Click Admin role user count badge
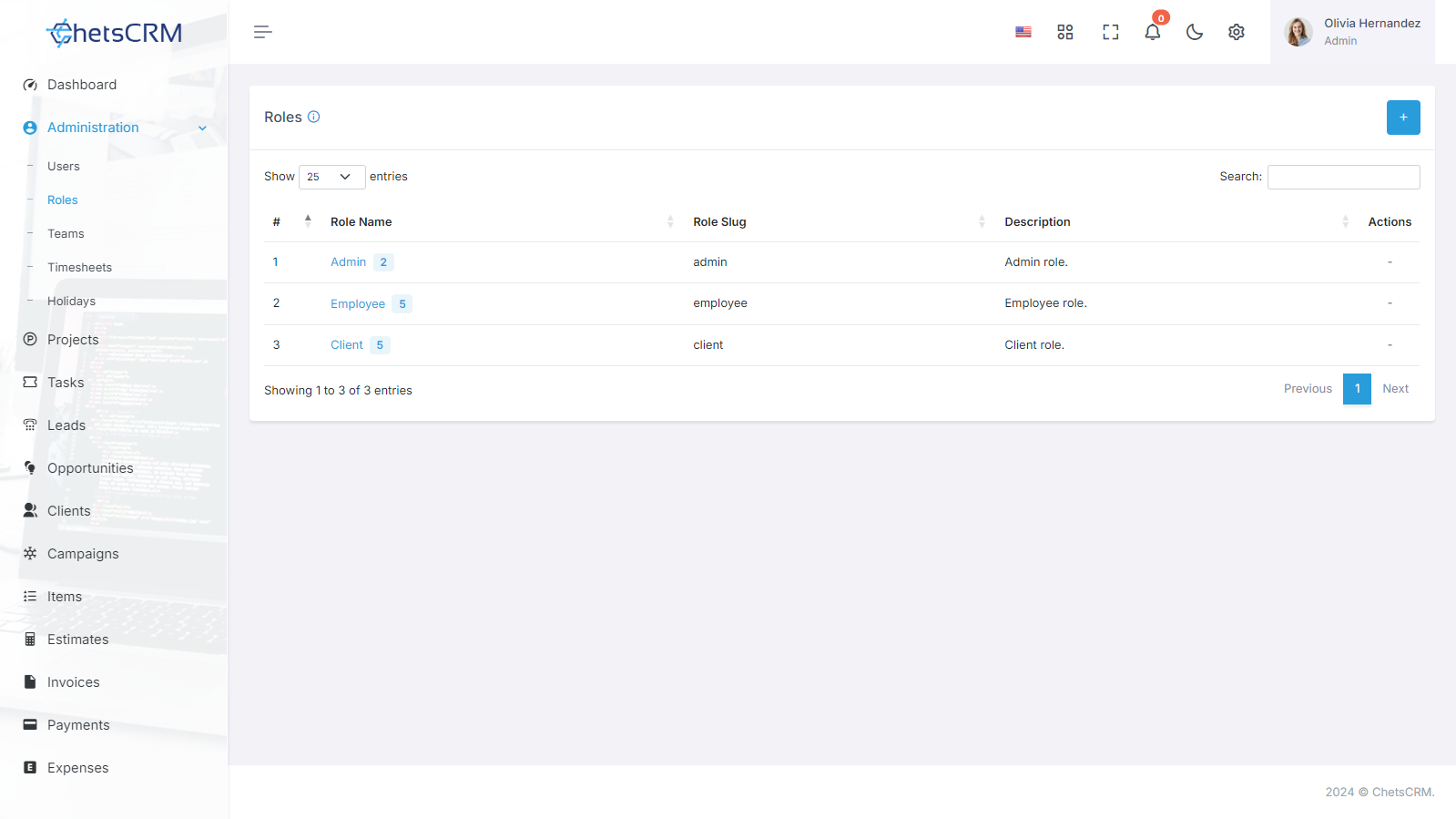The height and width of the screenshot is (819, 1456). [x=383, y=262]
